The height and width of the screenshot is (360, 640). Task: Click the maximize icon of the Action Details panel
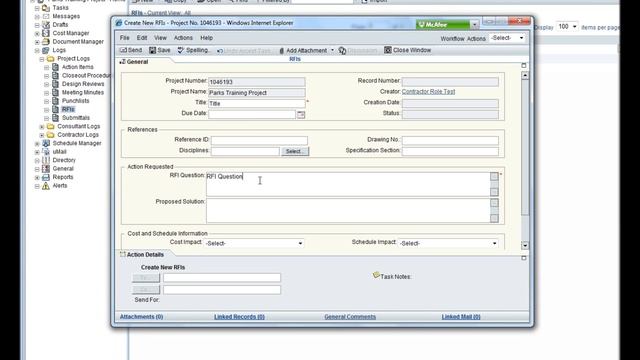point(524,258)
